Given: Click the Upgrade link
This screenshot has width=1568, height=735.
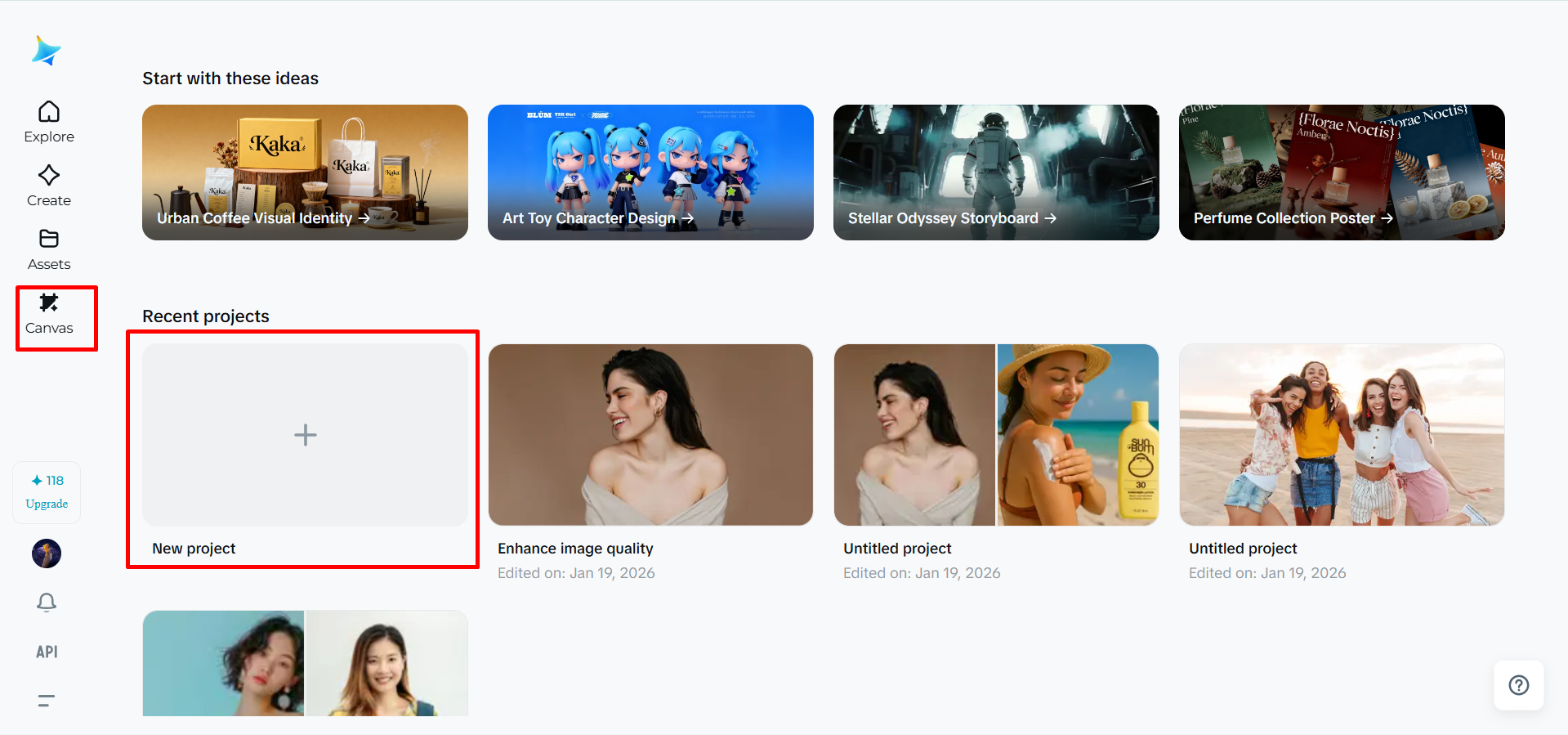Looking at the screenshot, I should [x=47, y=504].
